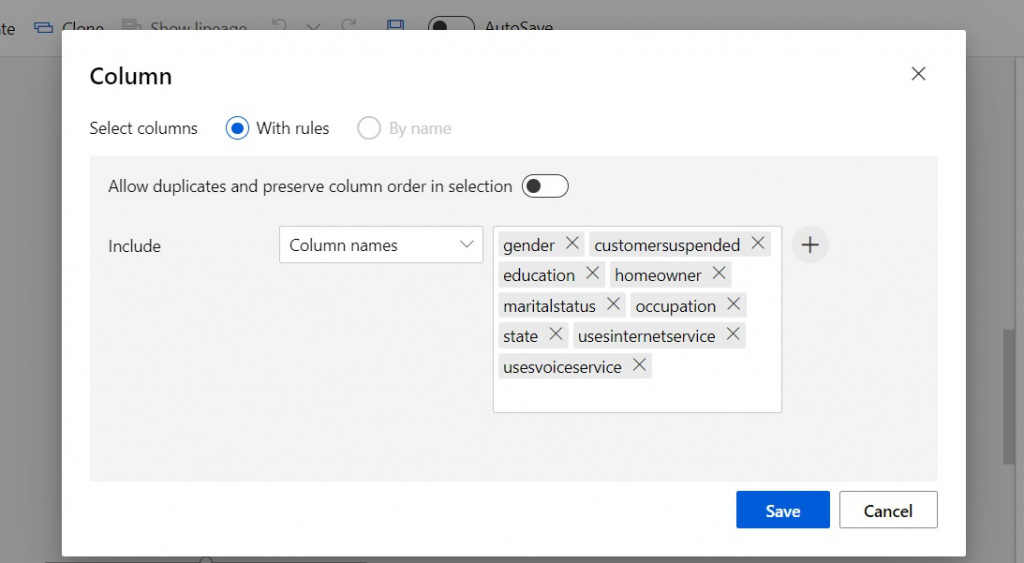Image resolution: width=1024 pixels, height=563 pixels.
Task: Remove the gender column tag
Action: click(x=572, y=243)
